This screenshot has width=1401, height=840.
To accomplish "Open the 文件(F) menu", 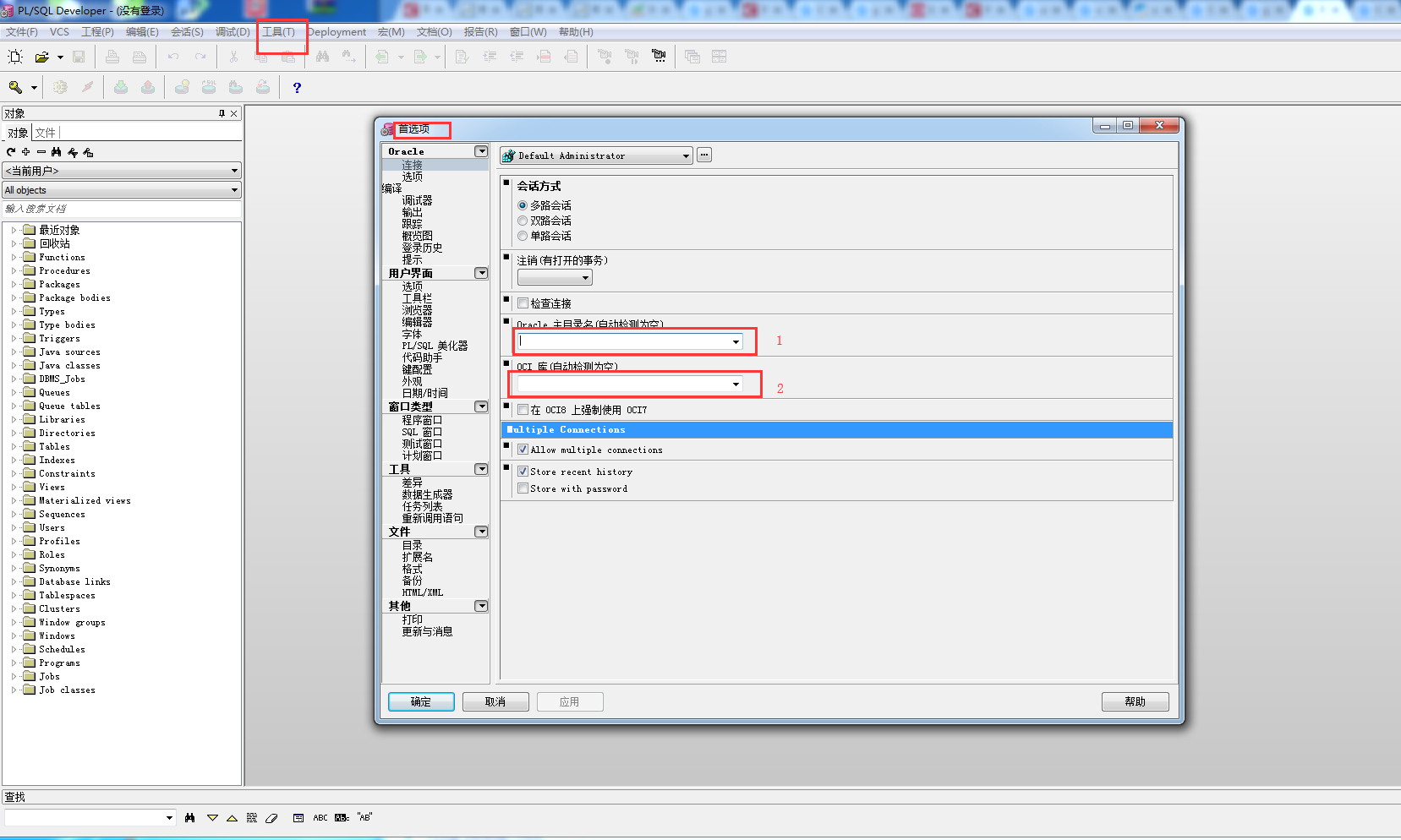I will pos(22,32).
